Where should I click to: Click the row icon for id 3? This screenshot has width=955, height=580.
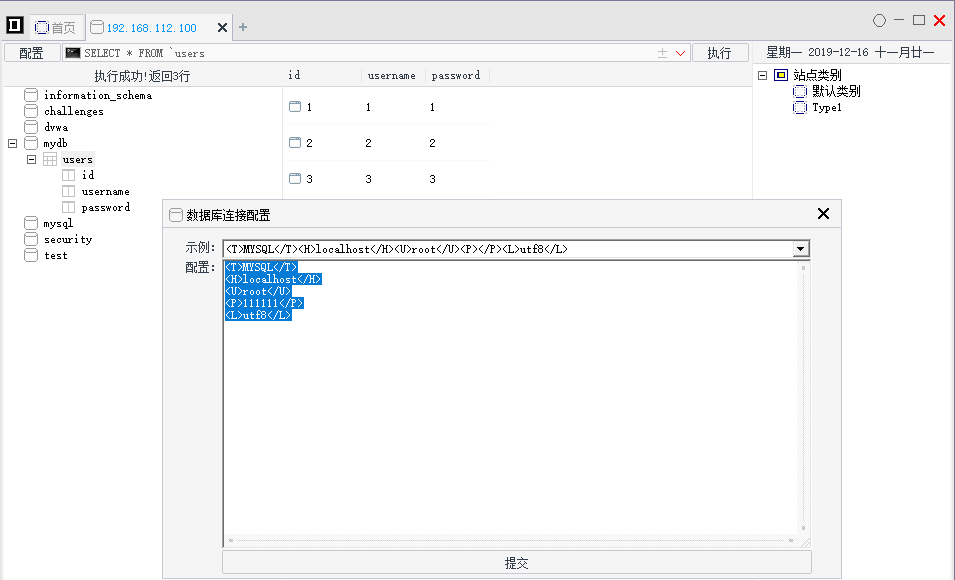tap(295, 179)
